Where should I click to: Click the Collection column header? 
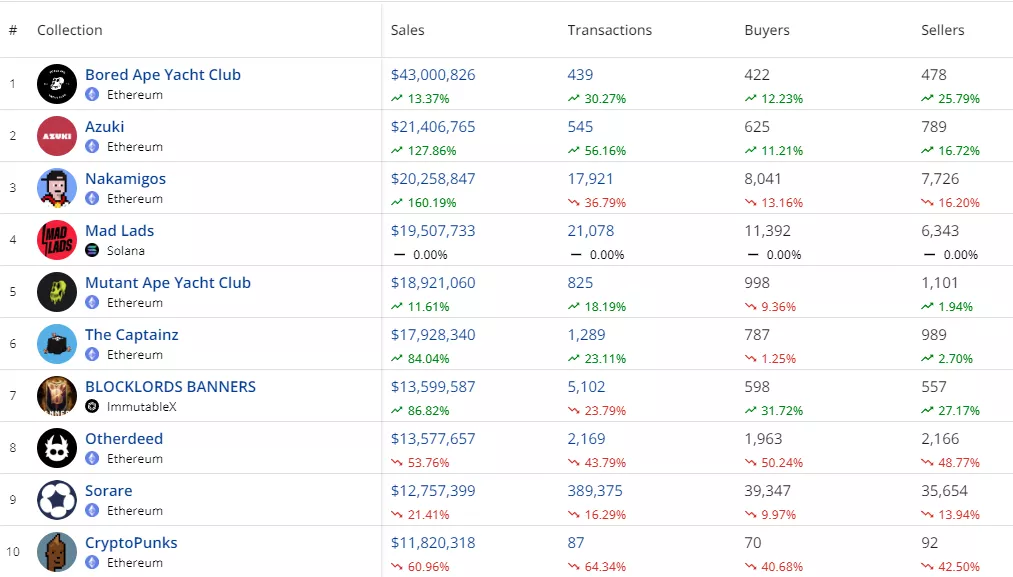pos(70,30)
